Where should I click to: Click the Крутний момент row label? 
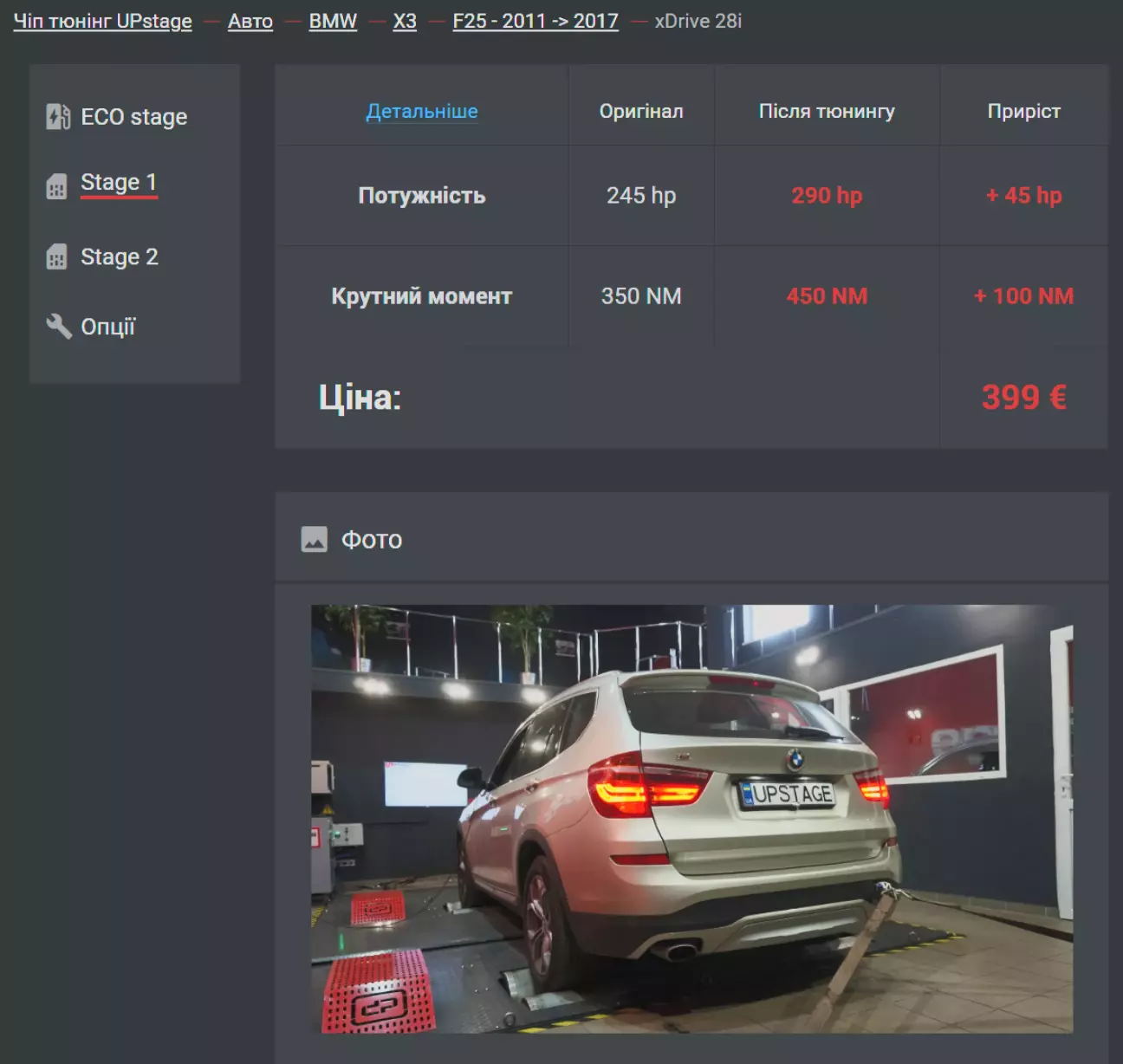pyautogui.click(x=422, y=295)
